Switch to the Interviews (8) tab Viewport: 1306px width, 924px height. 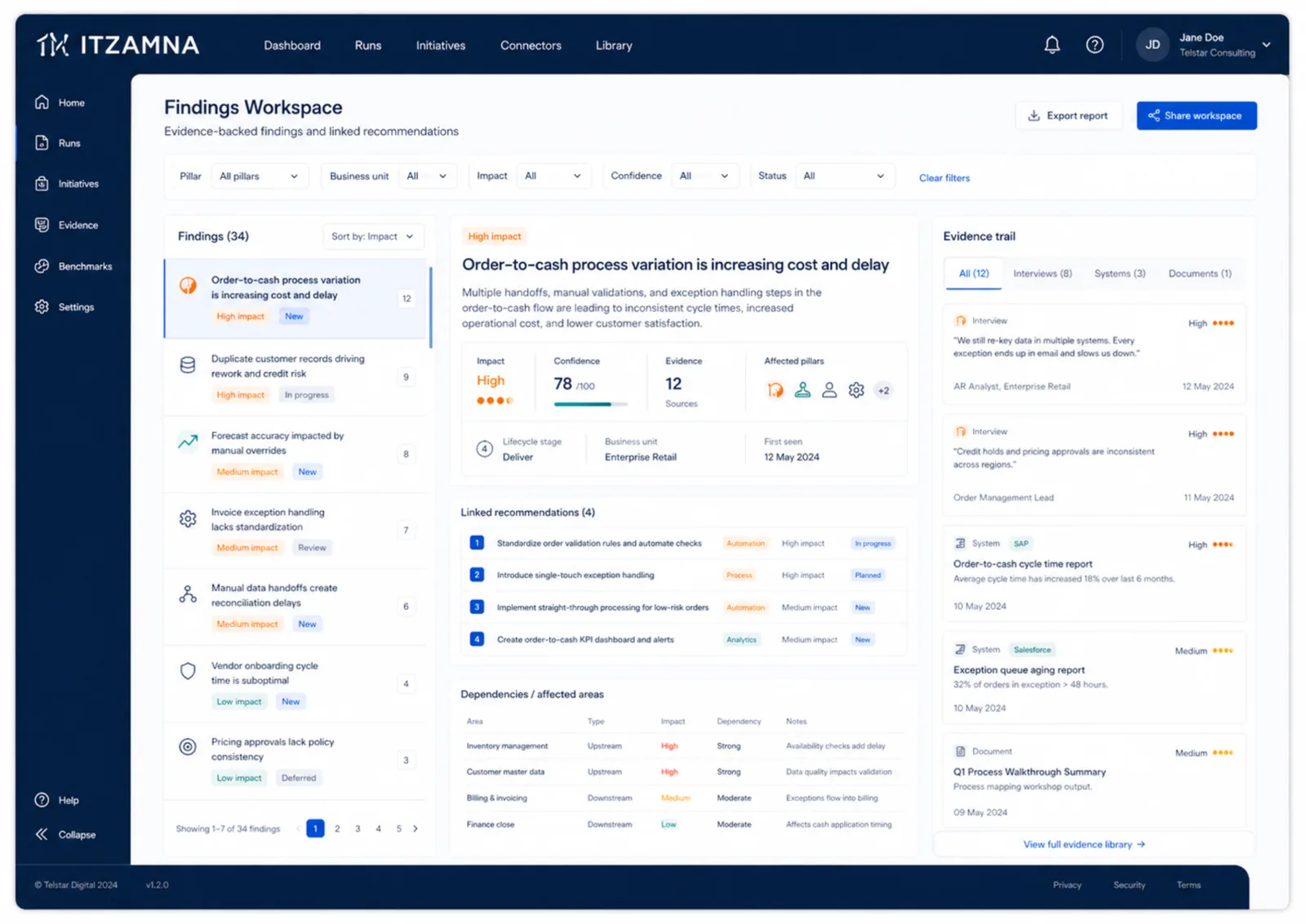[x=1042, y=273]
